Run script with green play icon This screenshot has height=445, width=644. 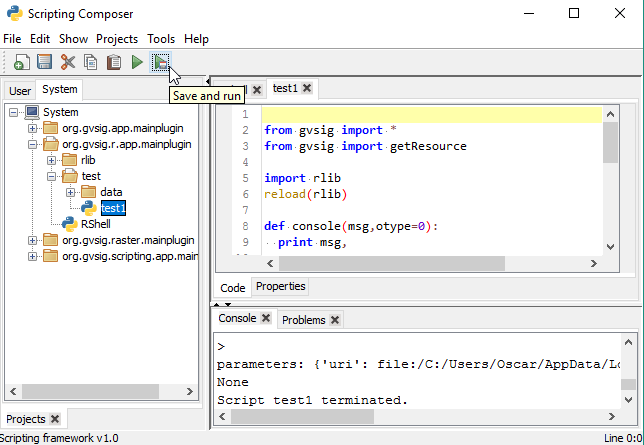[x=137, y=62]
